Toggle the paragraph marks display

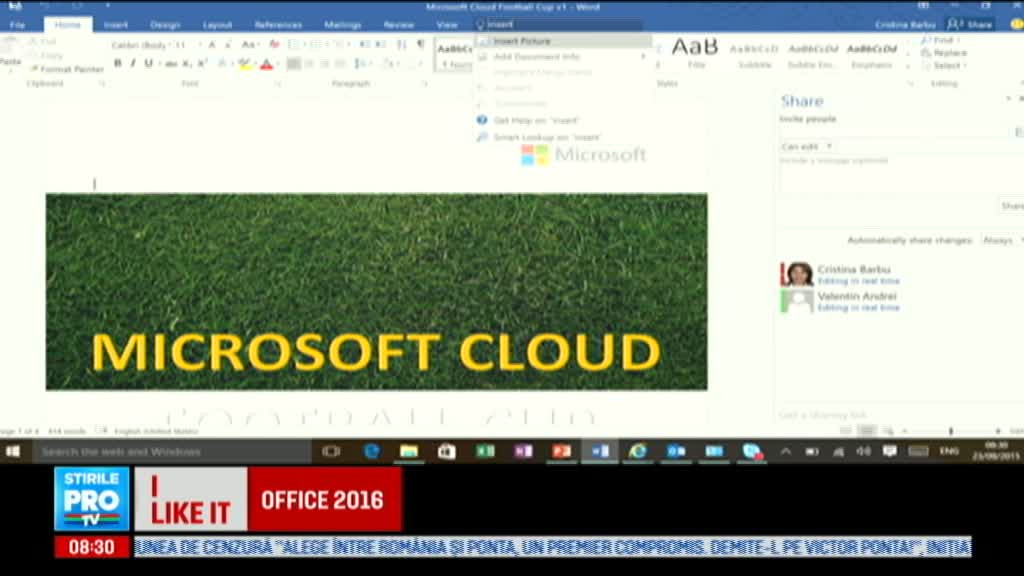pyautogui.click(x=420, y=43)
